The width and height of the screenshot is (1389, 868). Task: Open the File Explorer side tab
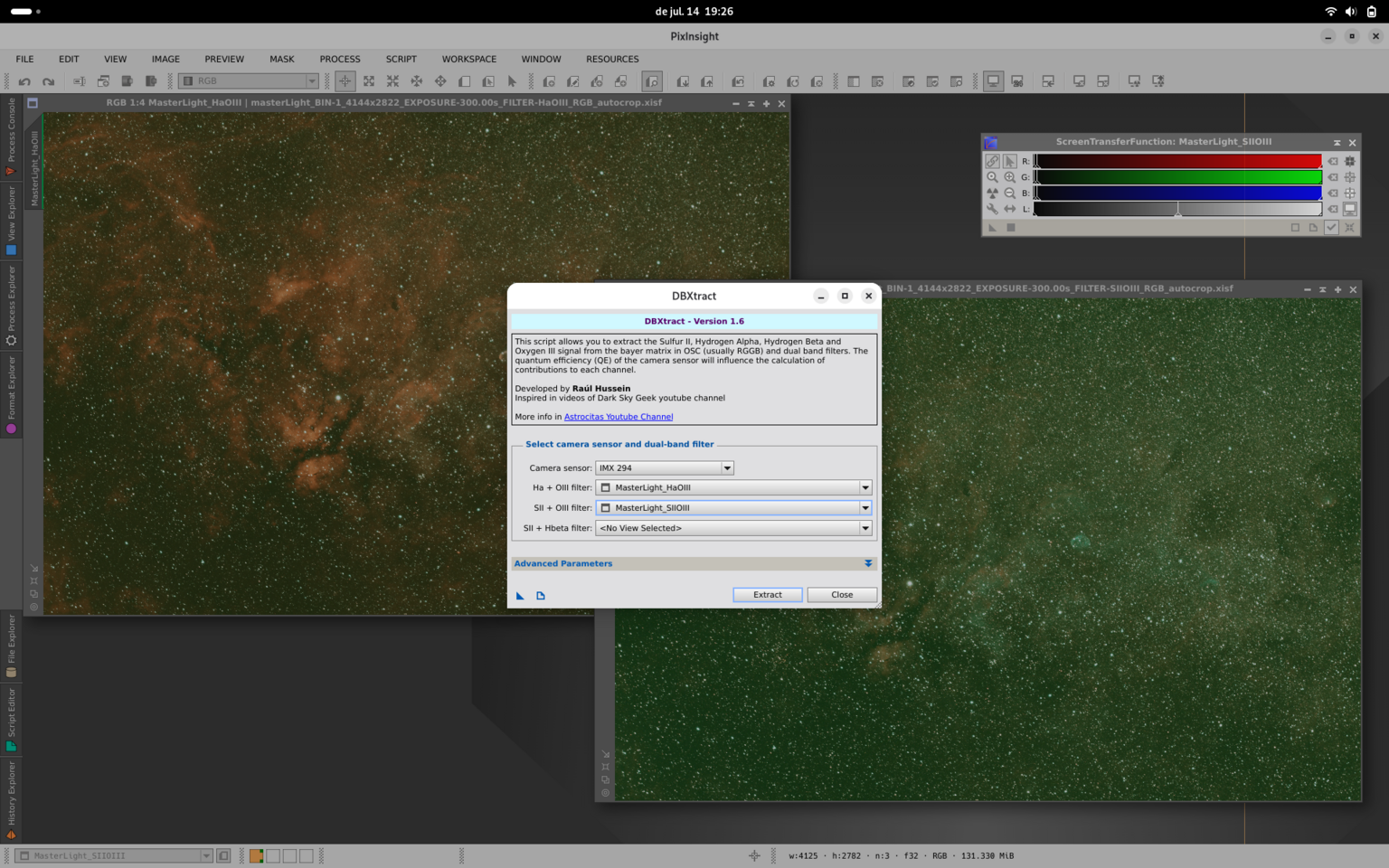coord(11,646)
